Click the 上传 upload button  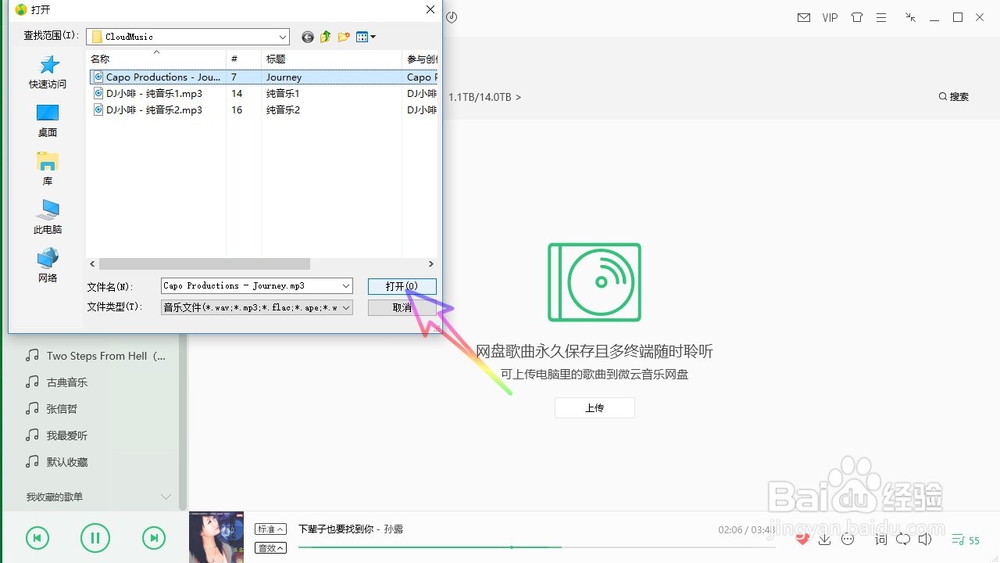coord(594,407)
